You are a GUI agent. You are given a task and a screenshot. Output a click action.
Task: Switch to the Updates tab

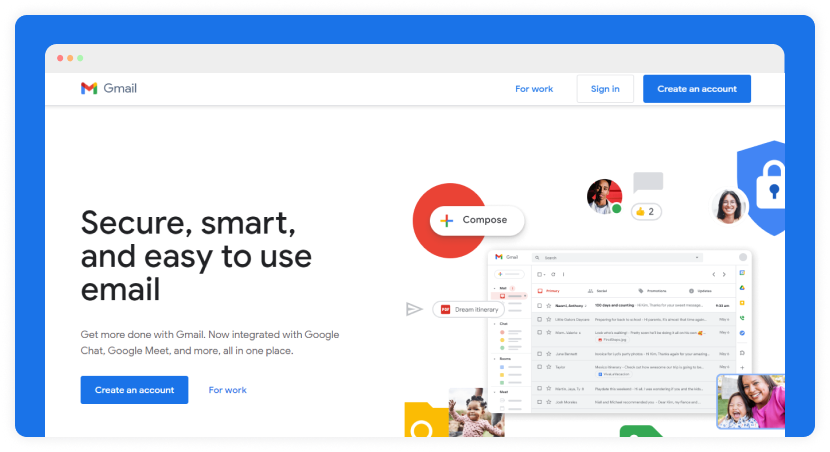click(701, 291)
